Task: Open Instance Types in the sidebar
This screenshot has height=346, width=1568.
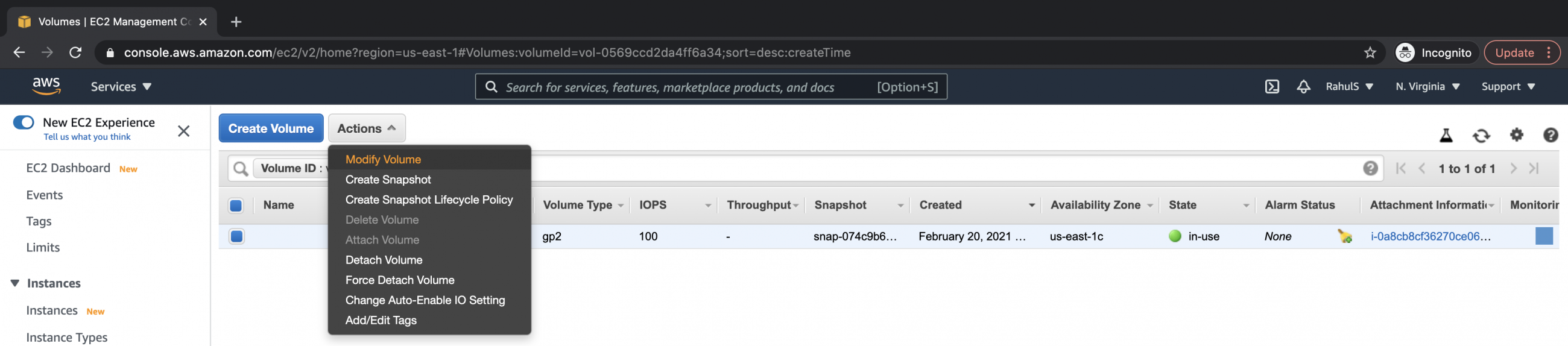Action: pyautogui.click(x=67, y=337)
